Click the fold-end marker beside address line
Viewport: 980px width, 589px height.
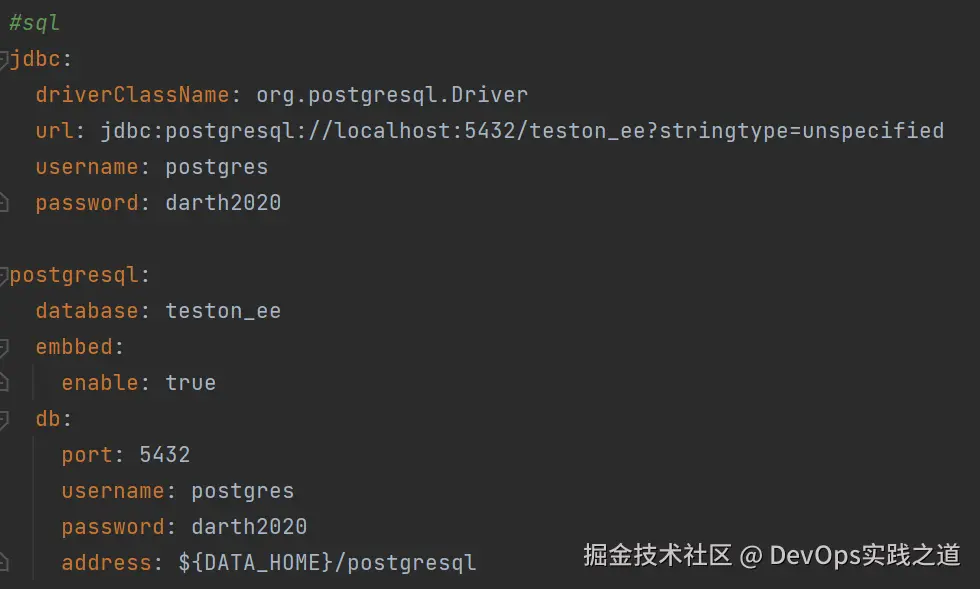4,563
